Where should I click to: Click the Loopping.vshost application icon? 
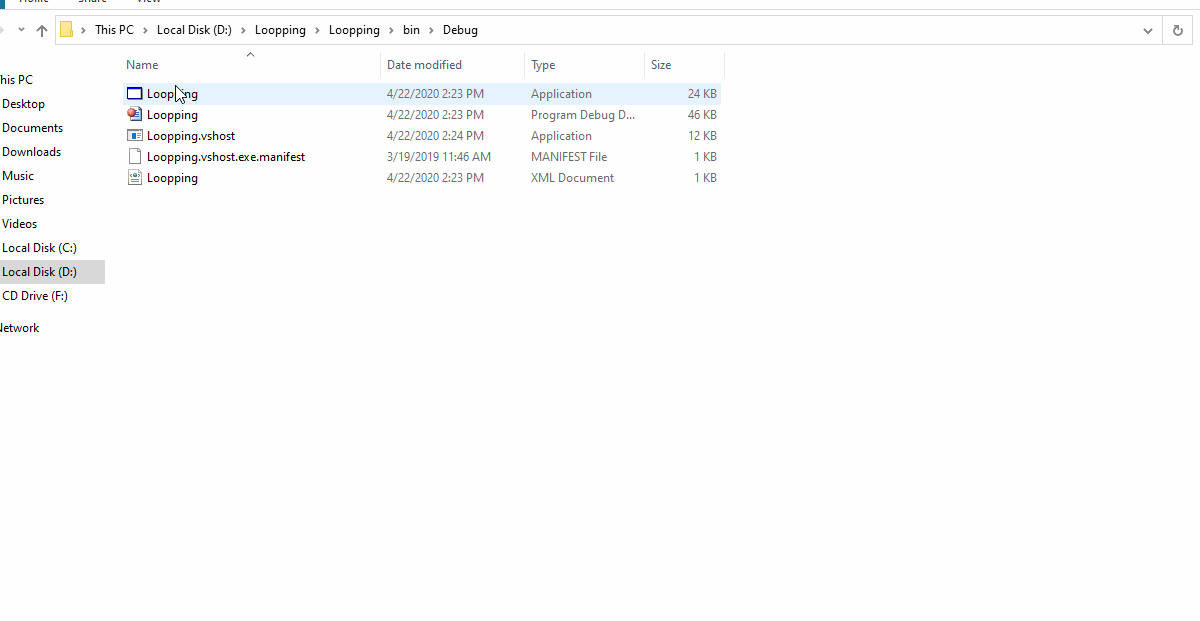coord(135,136)
